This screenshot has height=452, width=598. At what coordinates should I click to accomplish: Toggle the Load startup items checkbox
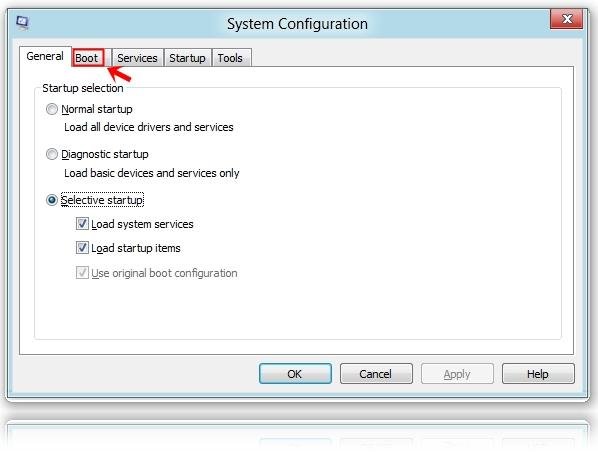pos(82,248)
